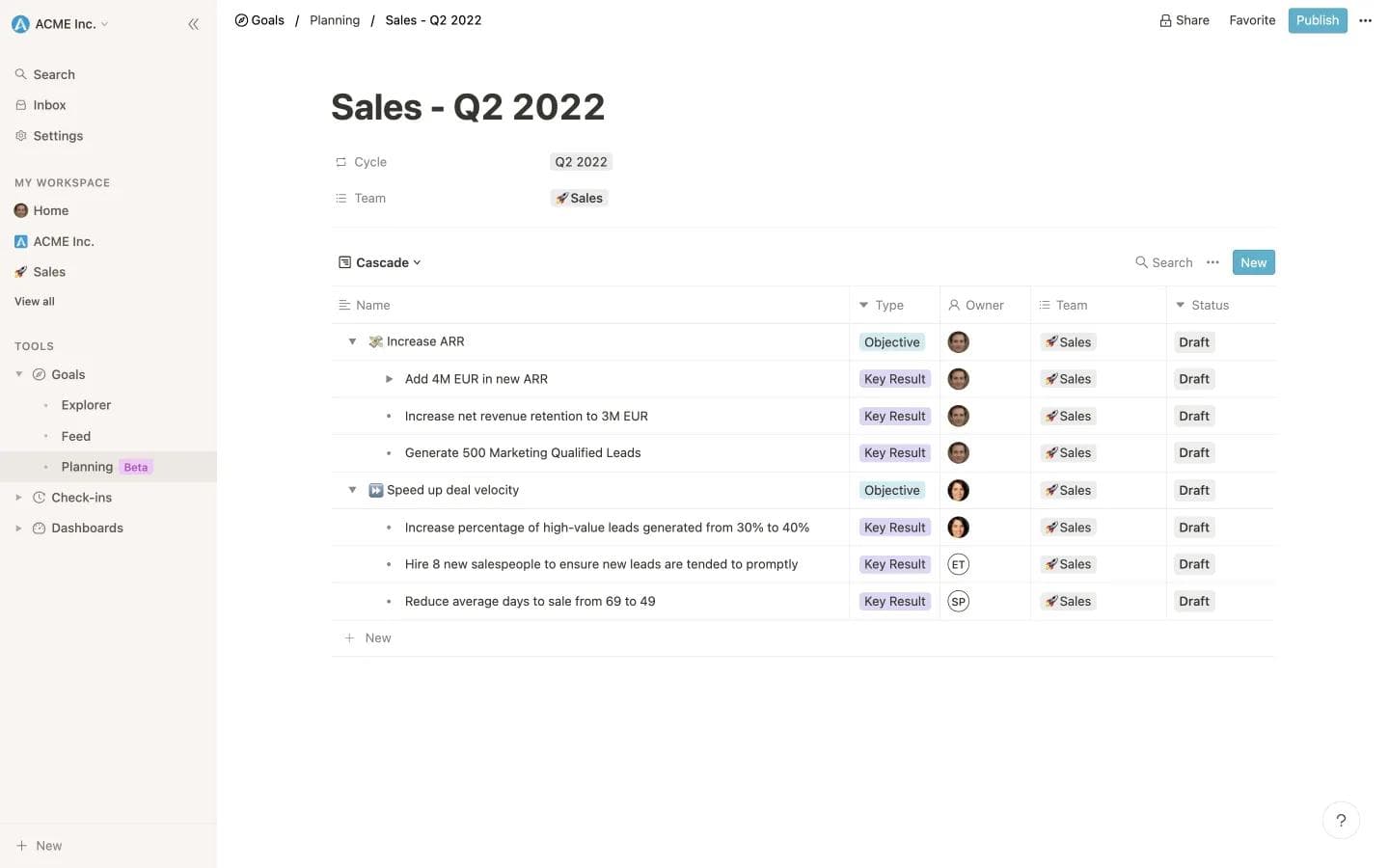Image resolution: width=1389 pixels, height=868 pixels.
Task: Click the SP owner avatar on Reduce average days
Action: (958, 601)
